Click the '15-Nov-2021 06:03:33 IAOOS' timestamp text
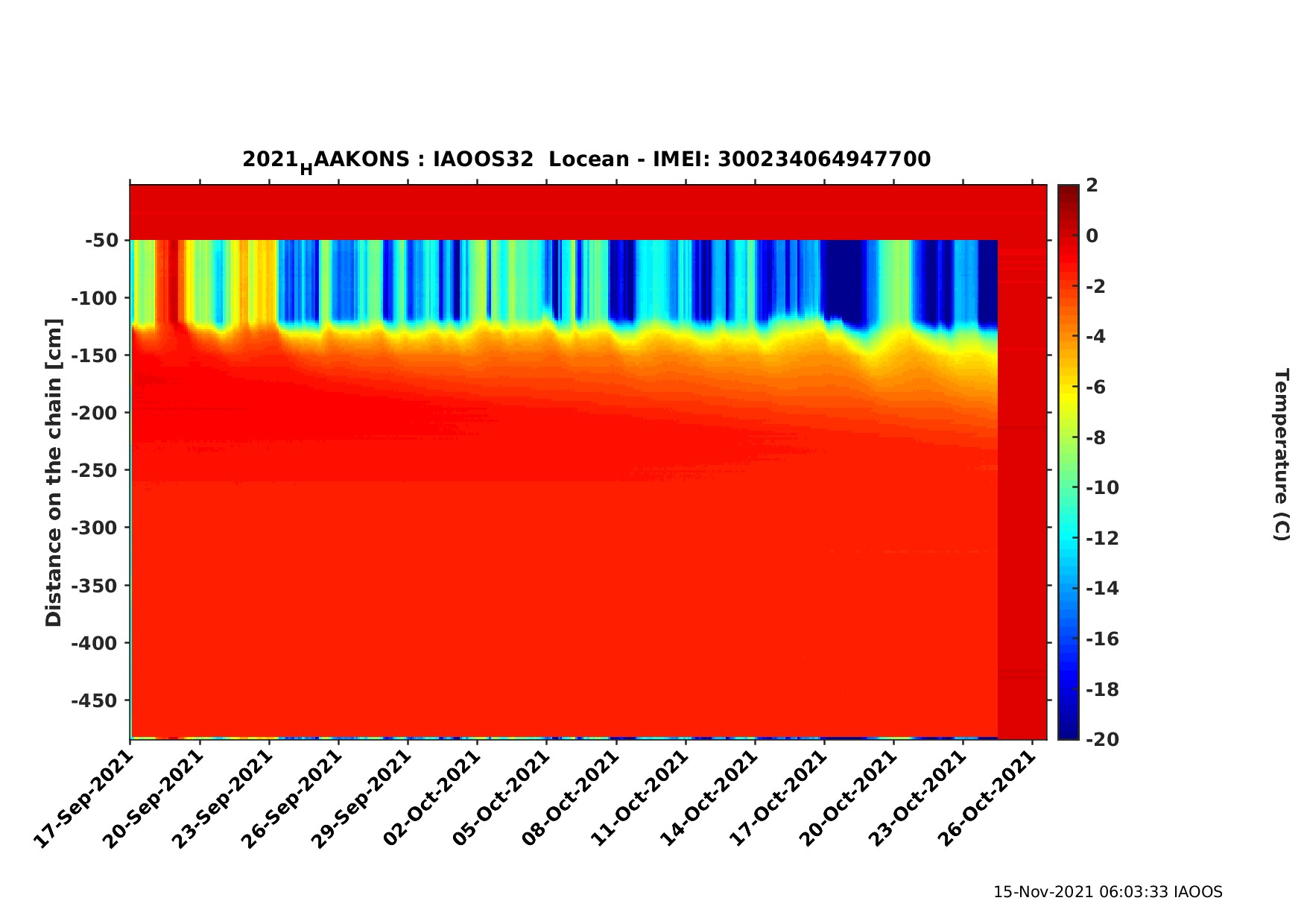The height and width of the screenshot is (924, 1307). point(1107,892)
